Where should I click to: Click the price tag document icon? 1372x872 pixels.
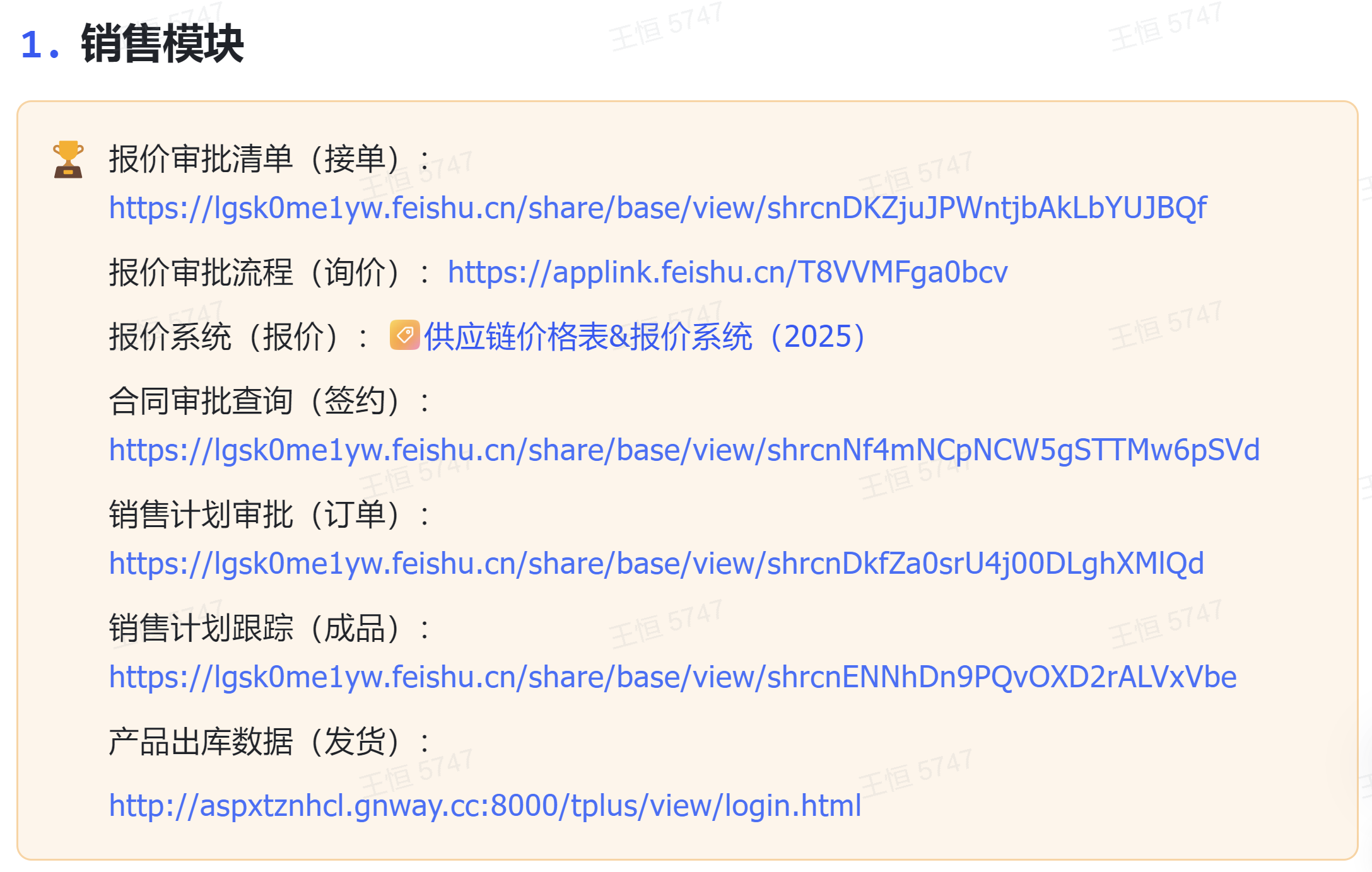tap(404, 335)
